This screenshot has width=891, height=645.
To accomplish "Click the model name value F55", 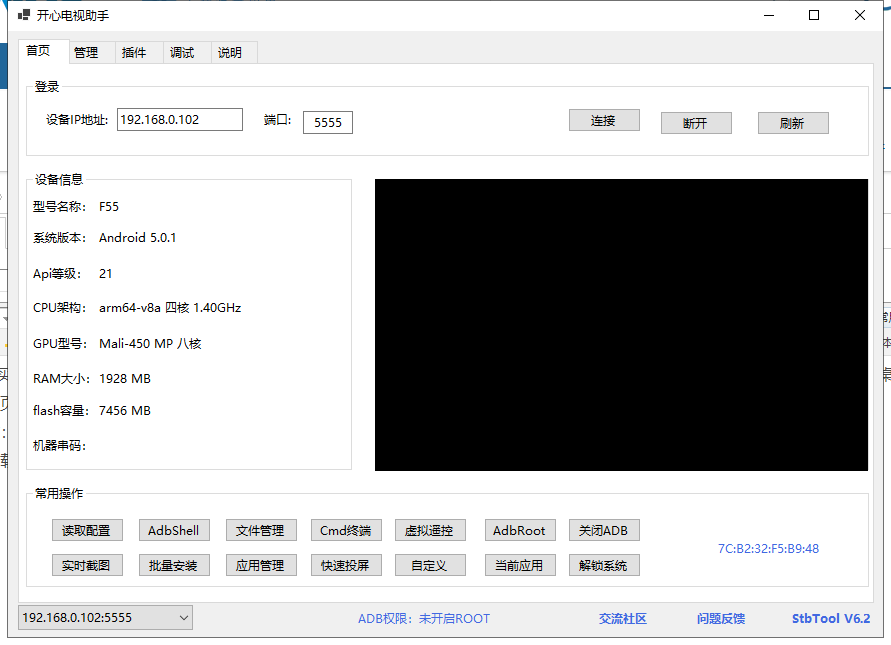I will click(109, 206).
